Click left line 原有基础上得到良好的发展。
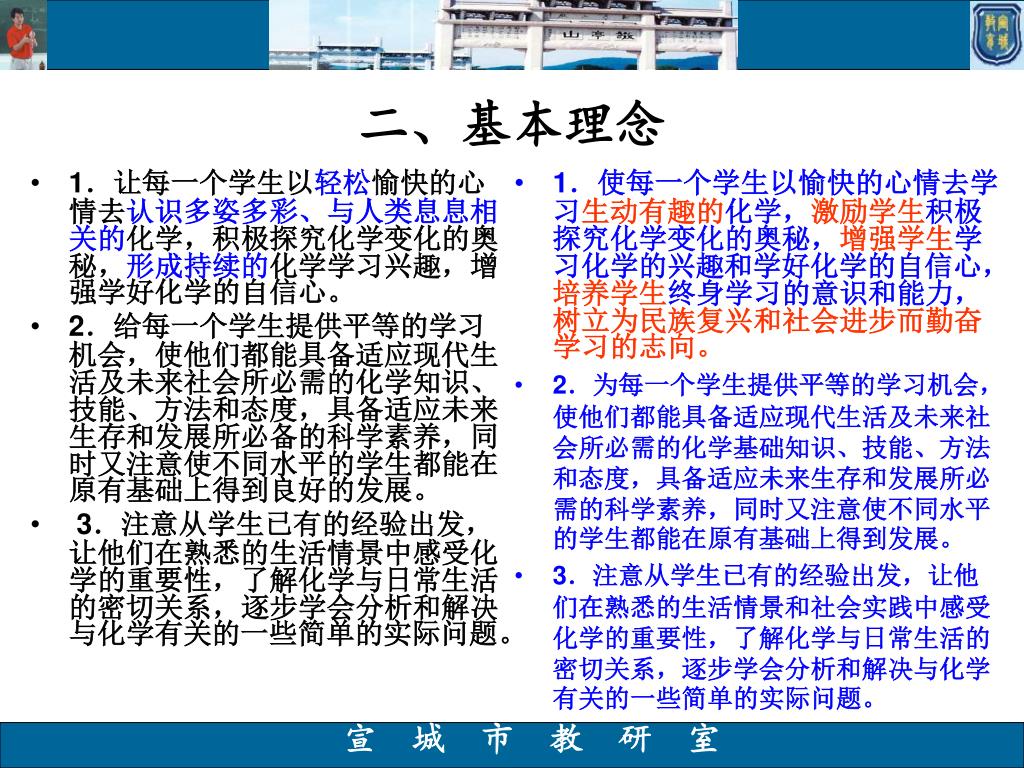1024x768 pixels. 249,490
